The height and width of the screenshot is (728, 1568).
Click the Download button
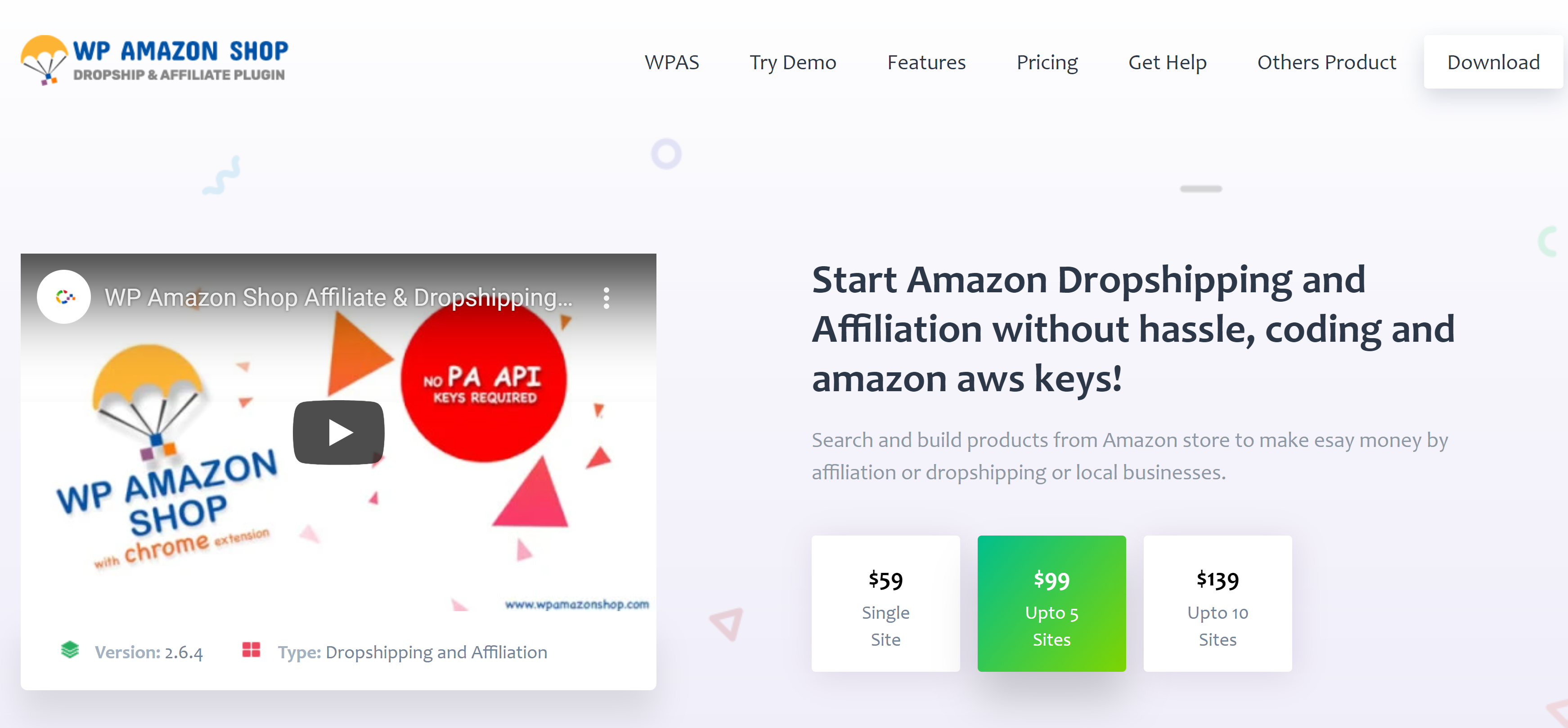[x=1493, y=62]
